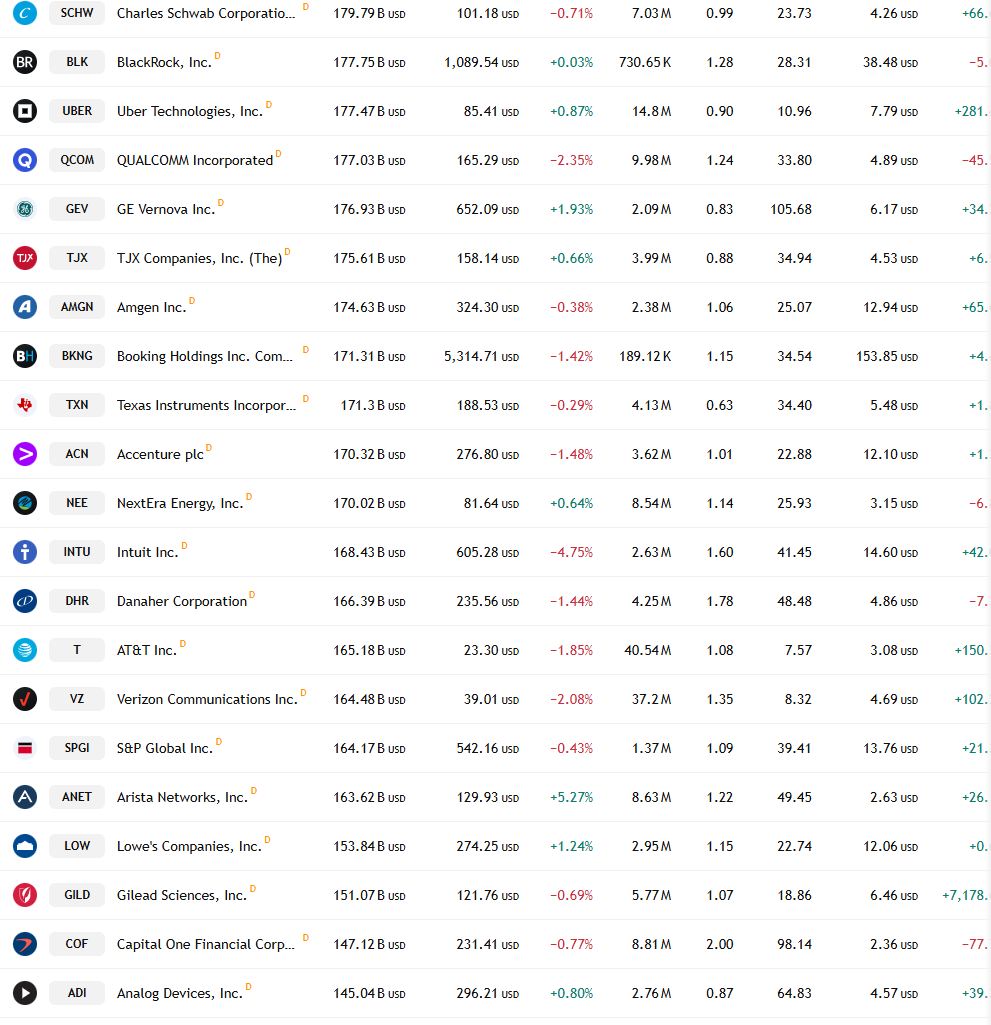This screenshot has width=991, height=1025.
Task: Open the ACN ticker badge
Action: pyautogui.click(x=77, y=454)
